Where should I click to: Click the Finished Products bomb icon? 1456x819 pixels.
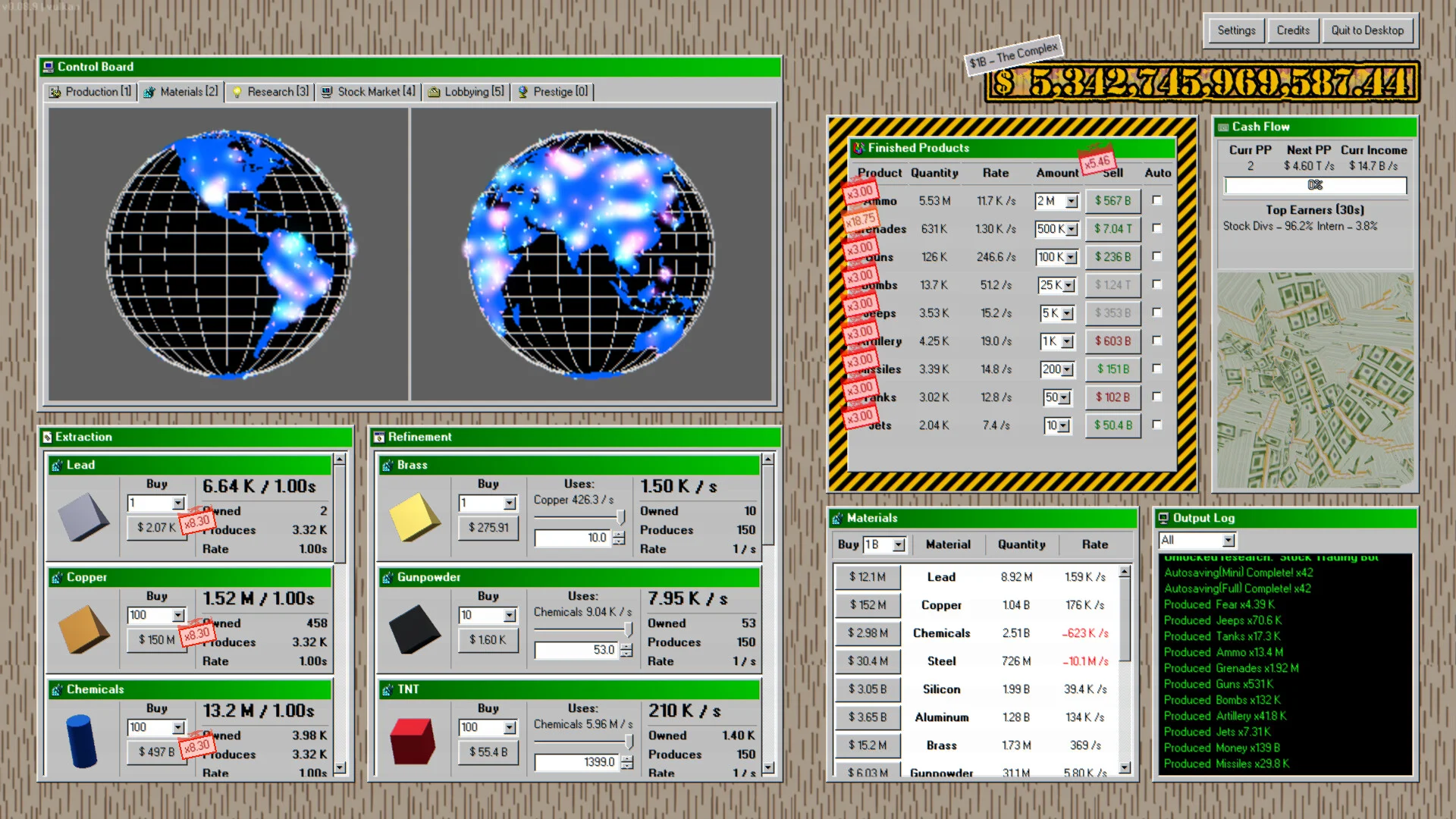click(x=860, y=148)
